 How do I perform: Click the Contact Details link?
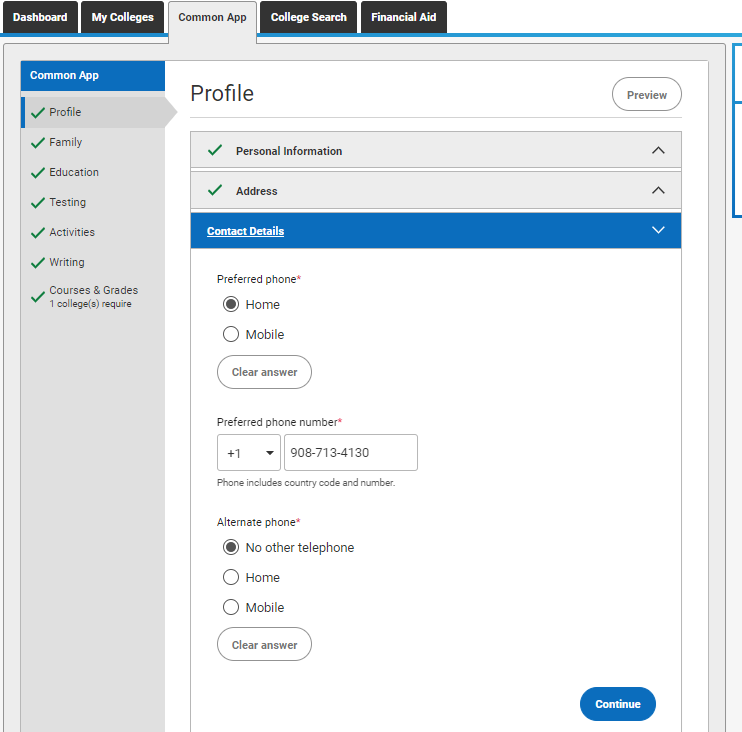tap(245, 231)
